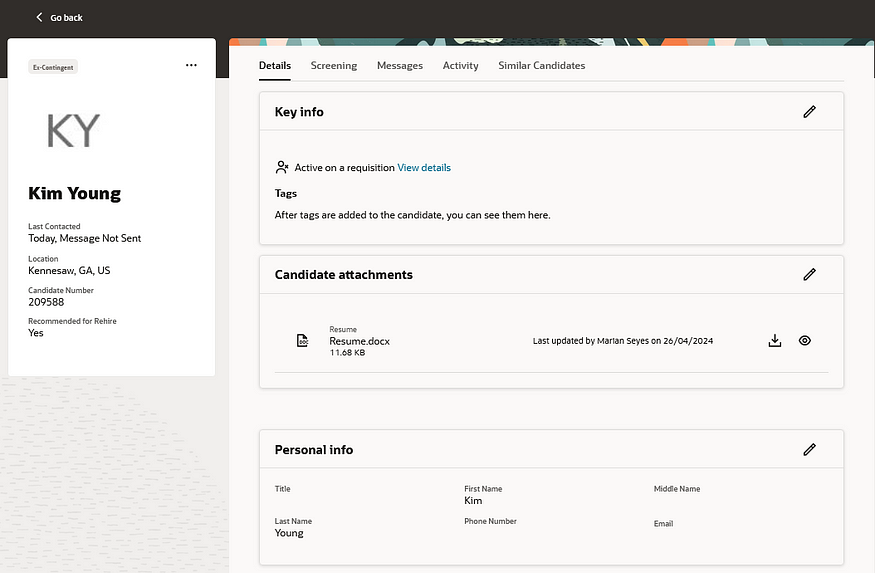Download the Resume.docx file
Image resolution: width=875 pixels, height=573 pixels.
pyautogui.click(x=774, y=341)
